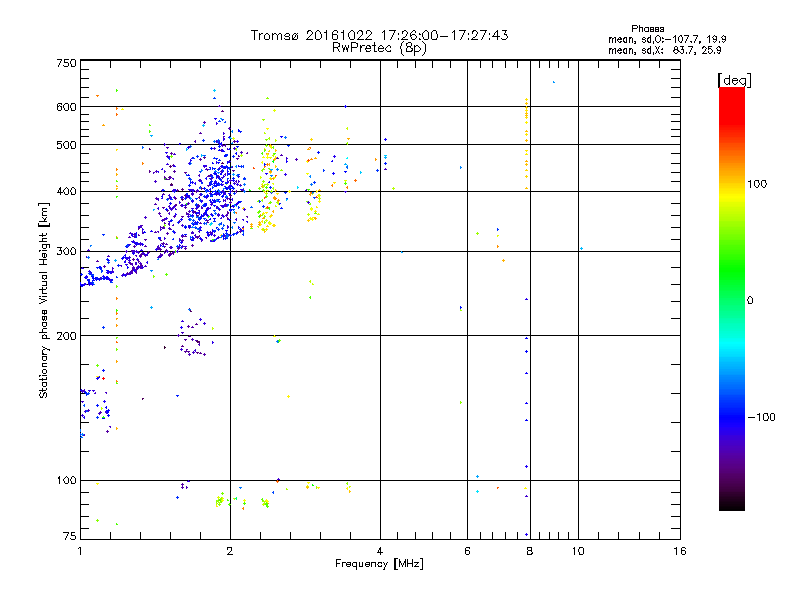Click the 600 km tick label
800x600 pixels.
coord(66,107)
